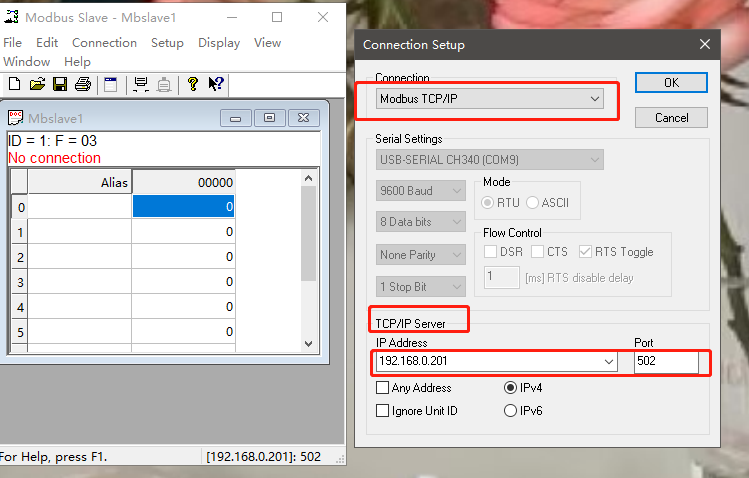The height and width of the screenshot is (478, 749).
Task: Enable the Ignore Unit ID checkbox
Action: pos(382,411)
